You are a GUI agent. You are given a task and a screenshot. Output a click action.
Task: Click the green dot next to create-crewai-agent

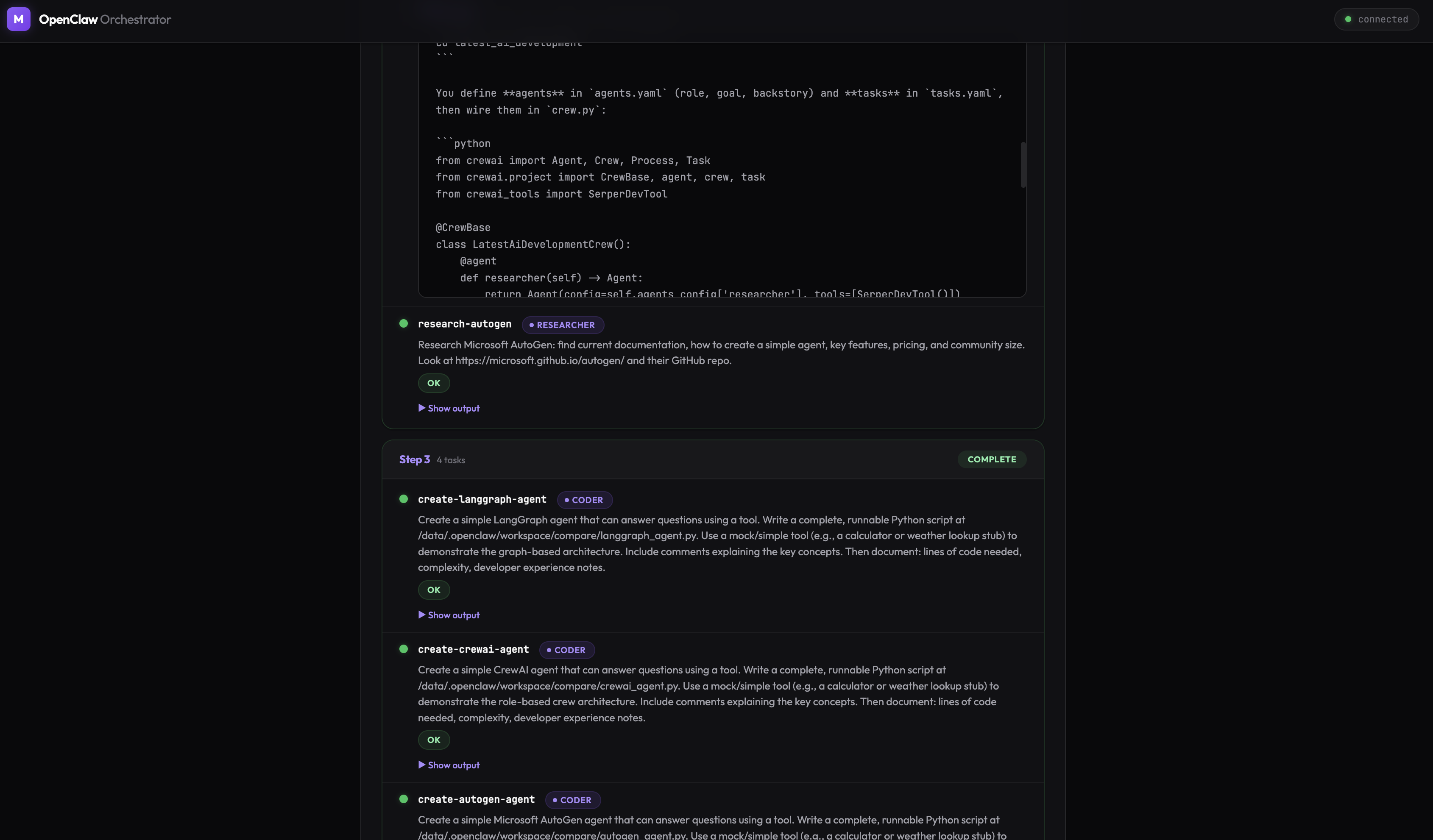point(404,648)
